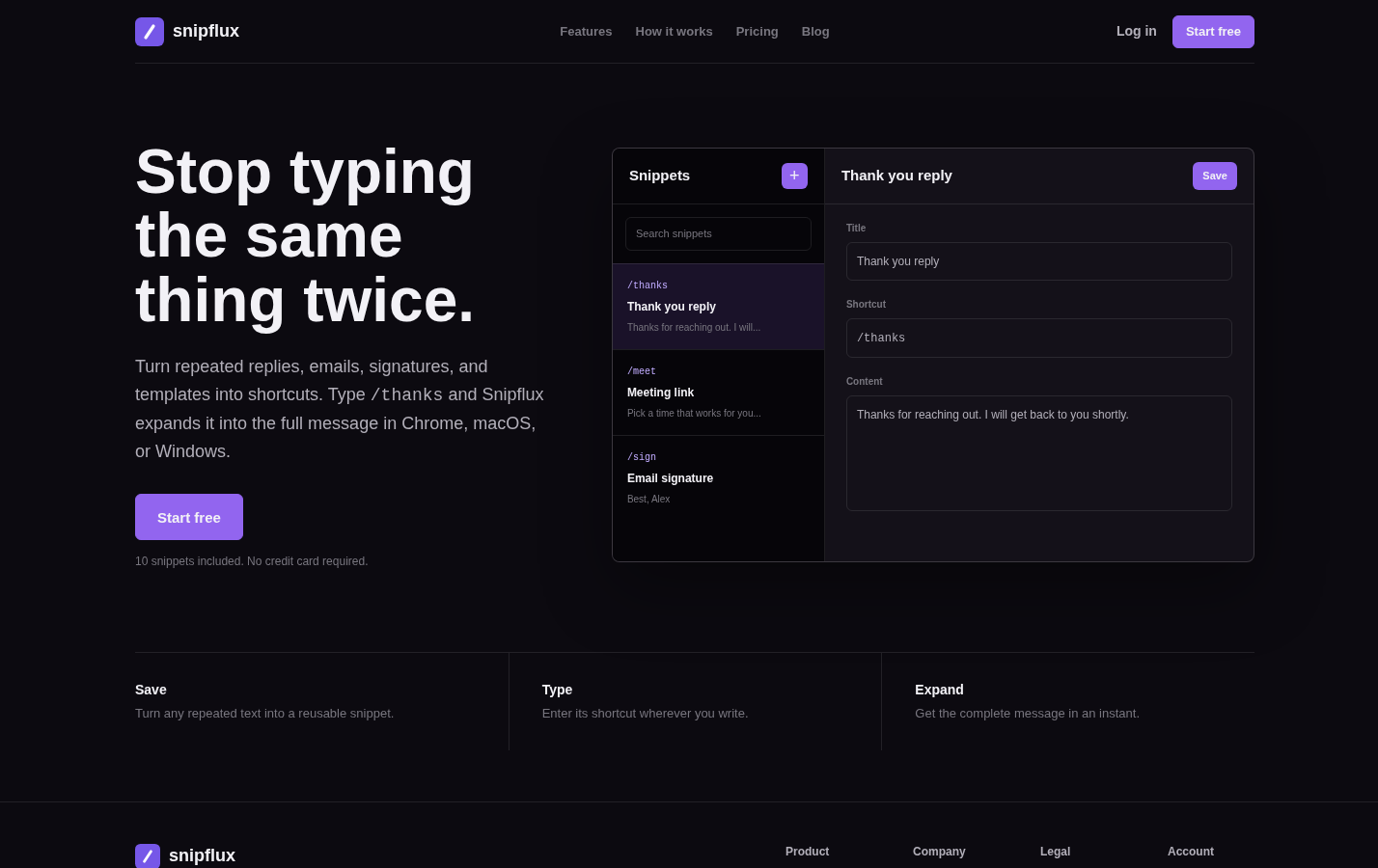1378x868 pixels.
Task: Click the 'Stop typing the same thing twice' headline
Action: pyautogui.click(x=305, y=235)
